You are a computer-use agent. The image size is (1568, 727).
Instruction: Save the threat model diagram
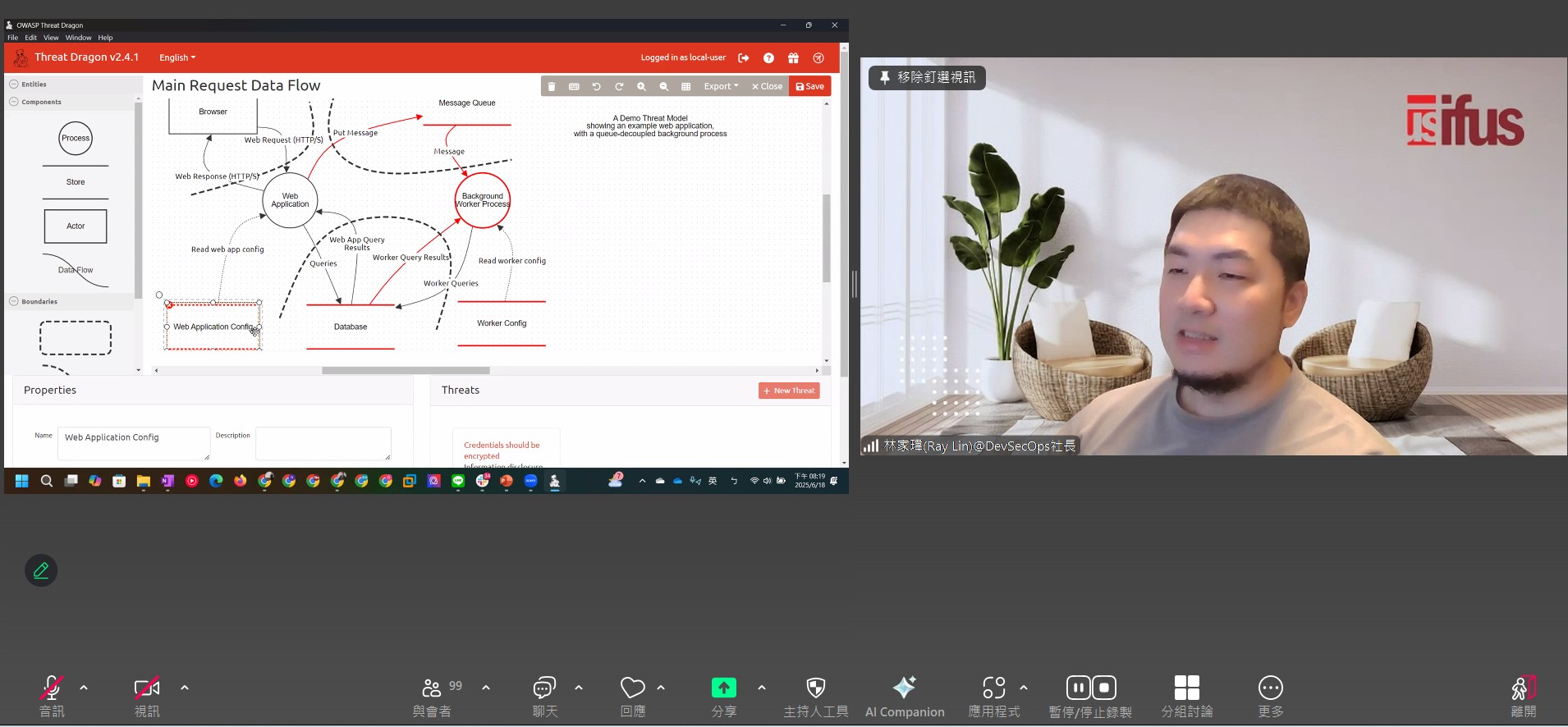[x=809, y=86]
